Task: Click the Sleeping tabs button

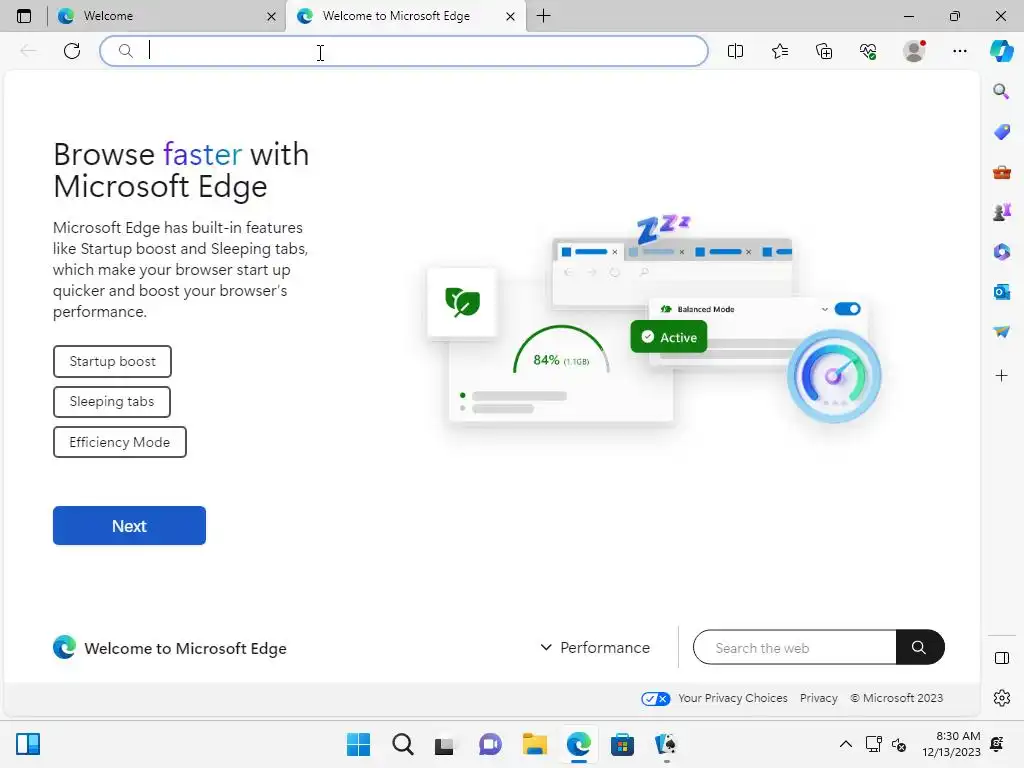Action: pos(112,402)
